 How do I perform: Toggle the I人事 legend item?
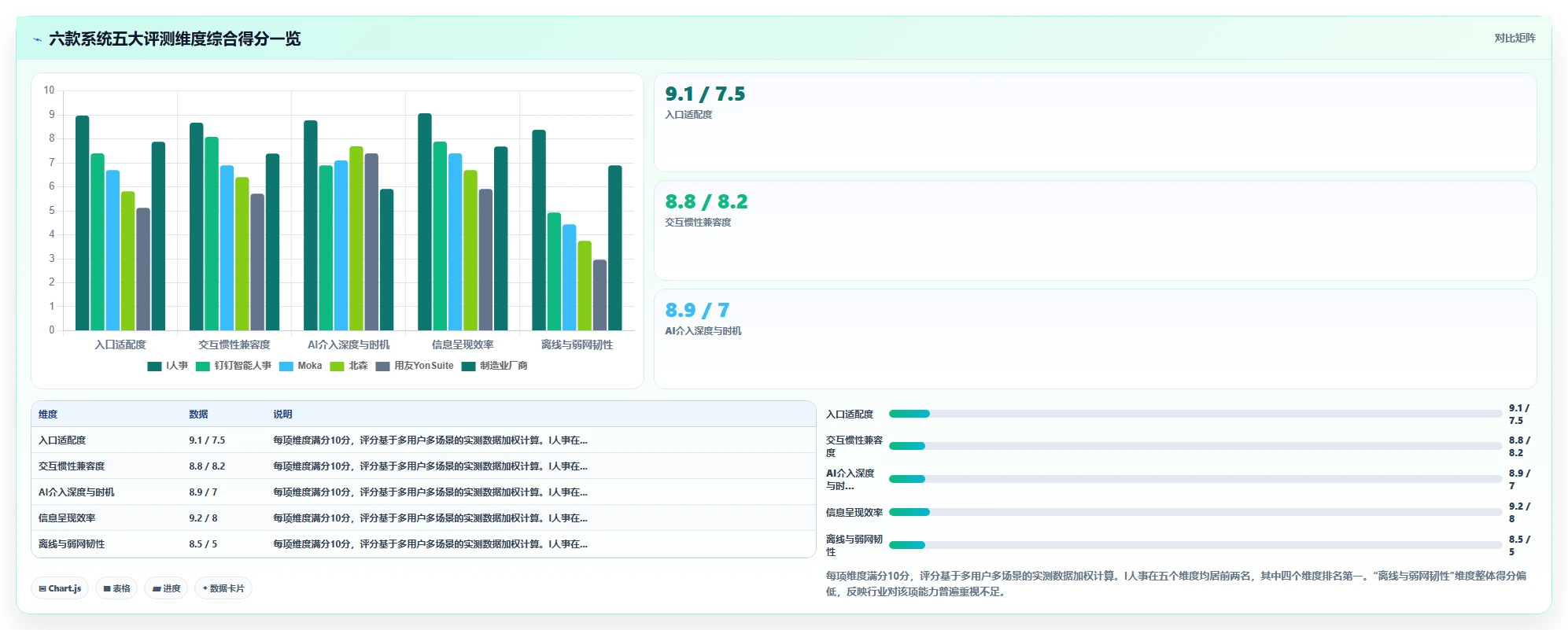168,366
